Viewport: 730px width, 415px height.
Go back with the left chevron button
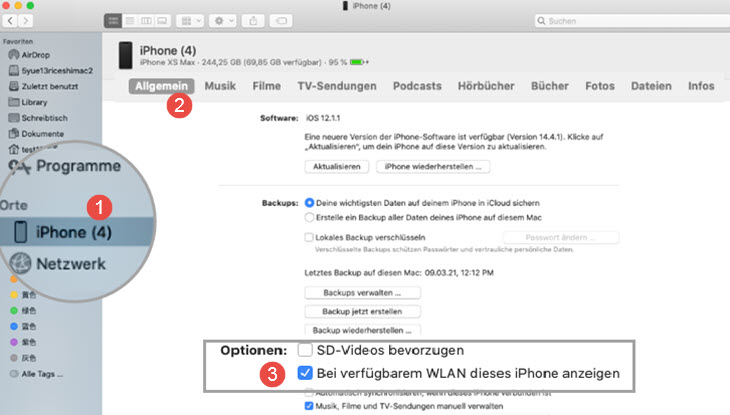10,21
